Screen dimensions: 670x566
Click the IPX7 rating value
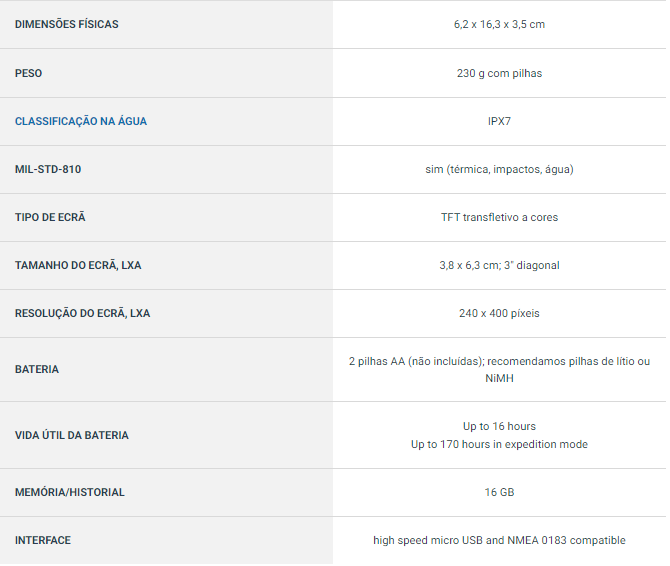click(499, 121)
